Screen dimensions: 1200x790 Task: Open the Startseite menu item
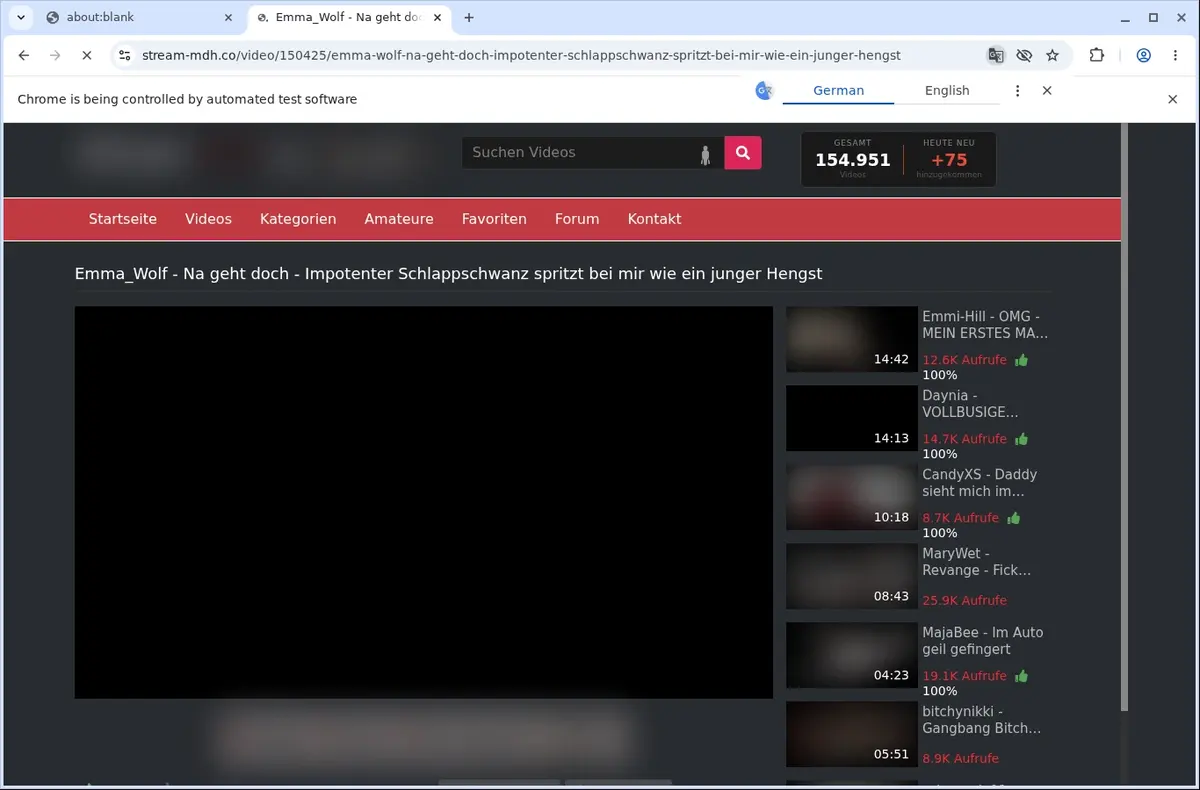(123, 219)
